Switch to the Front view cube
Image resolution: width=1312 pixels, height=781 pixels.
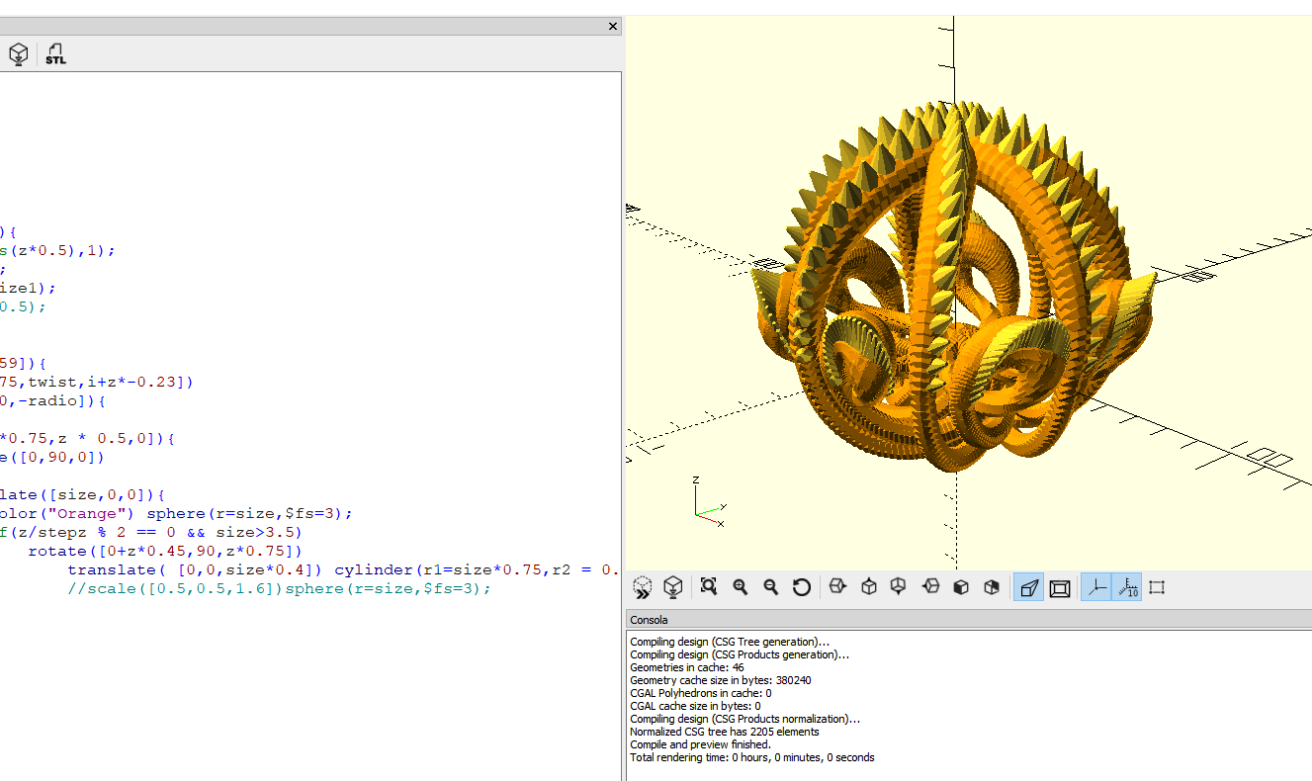click(961, 587)
